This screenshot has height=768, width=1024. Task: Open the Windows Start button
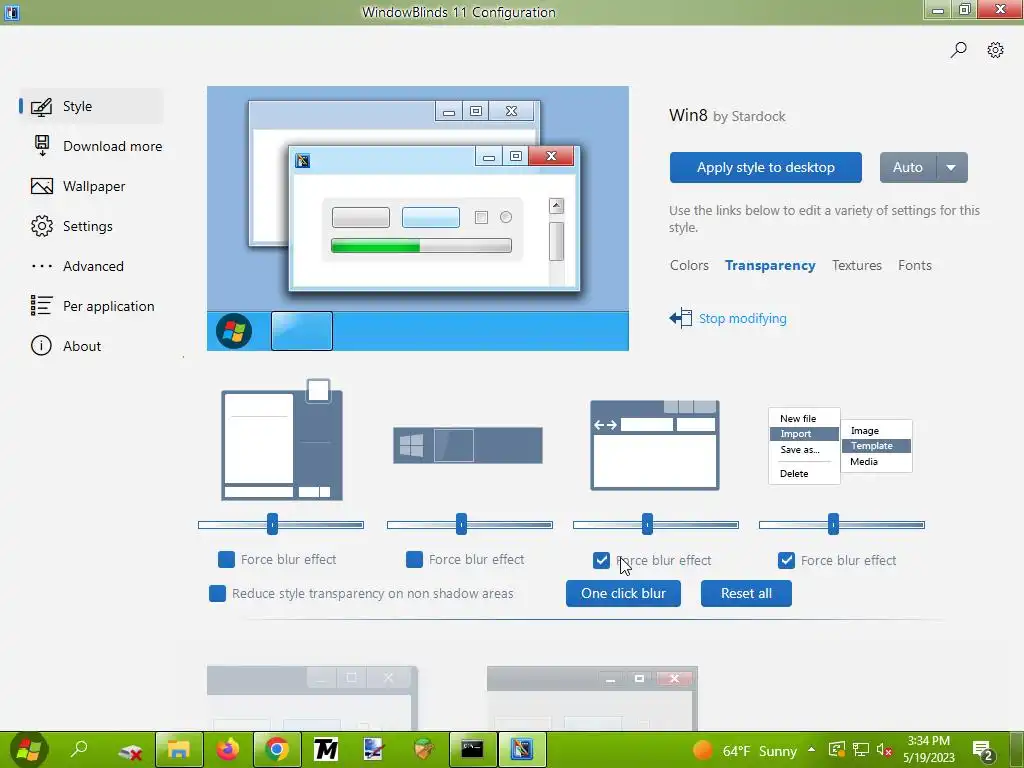[28, 749]
